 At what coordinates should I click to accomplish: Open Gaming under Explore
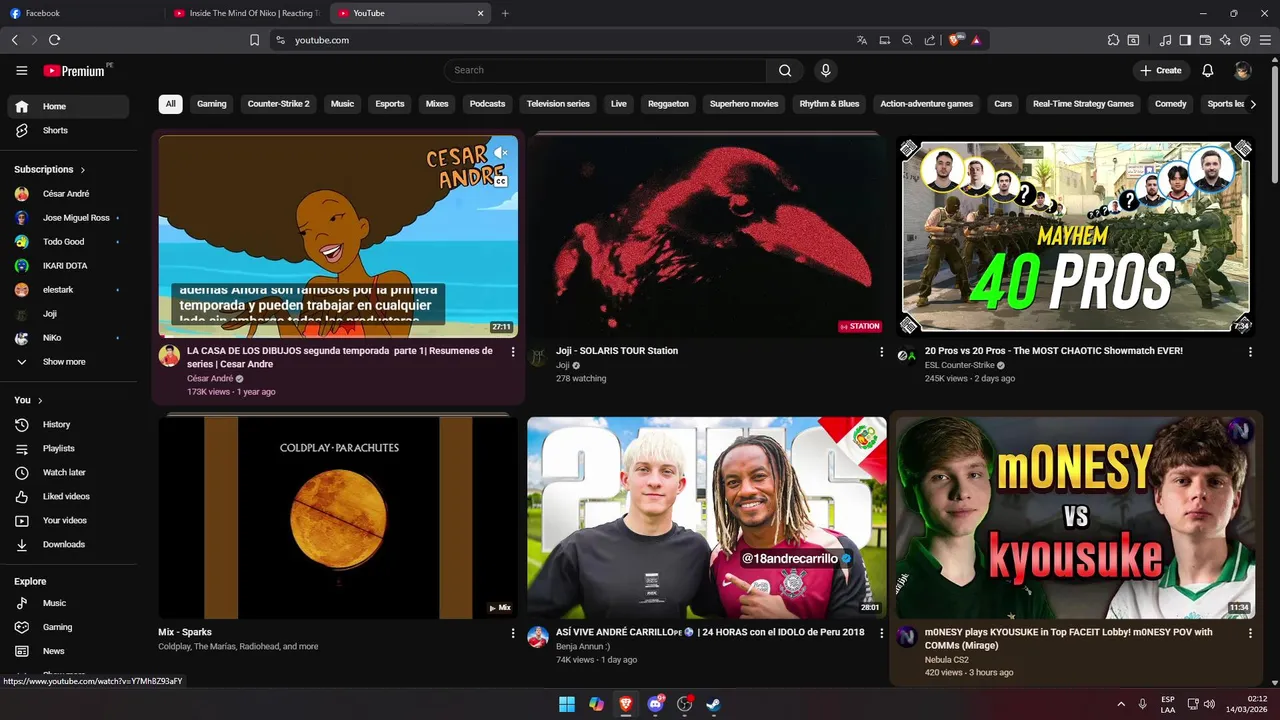pyautogui.click(x=69, y=627)
